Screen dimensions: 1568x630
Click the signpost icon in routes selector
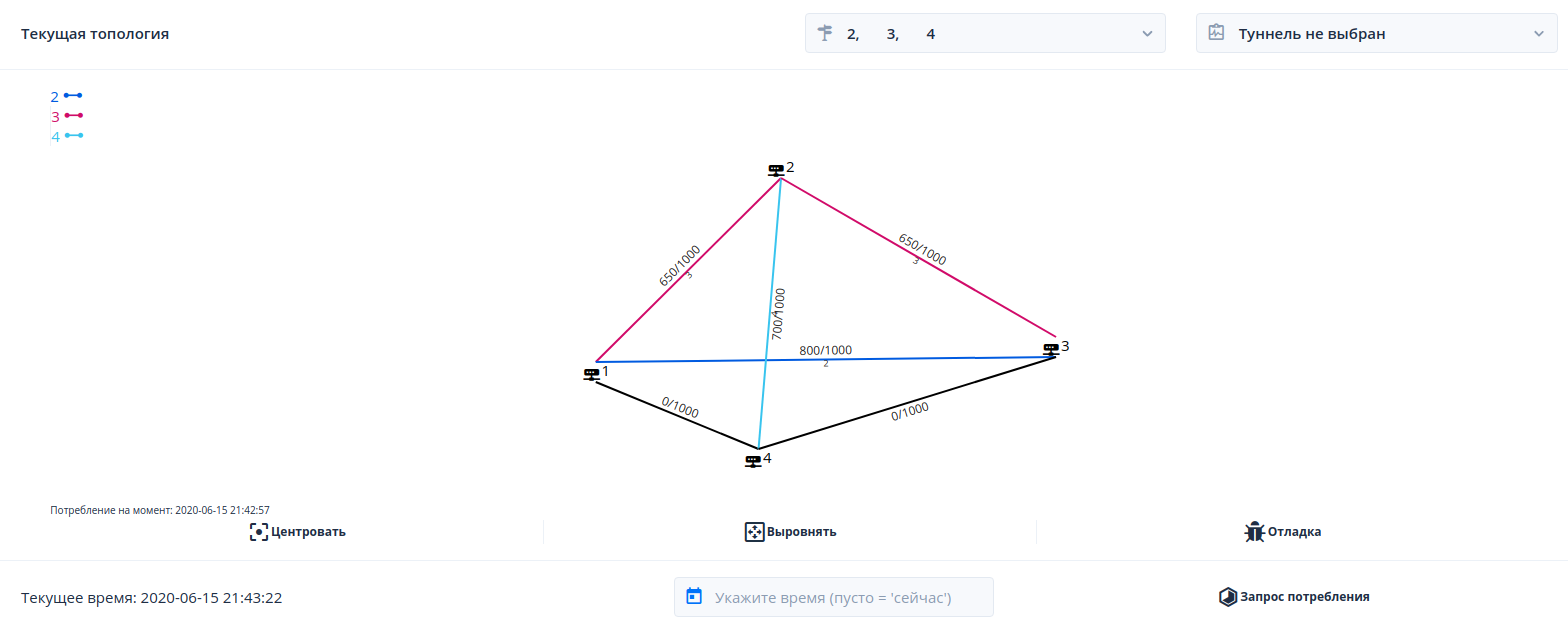(x=825, y=33)
